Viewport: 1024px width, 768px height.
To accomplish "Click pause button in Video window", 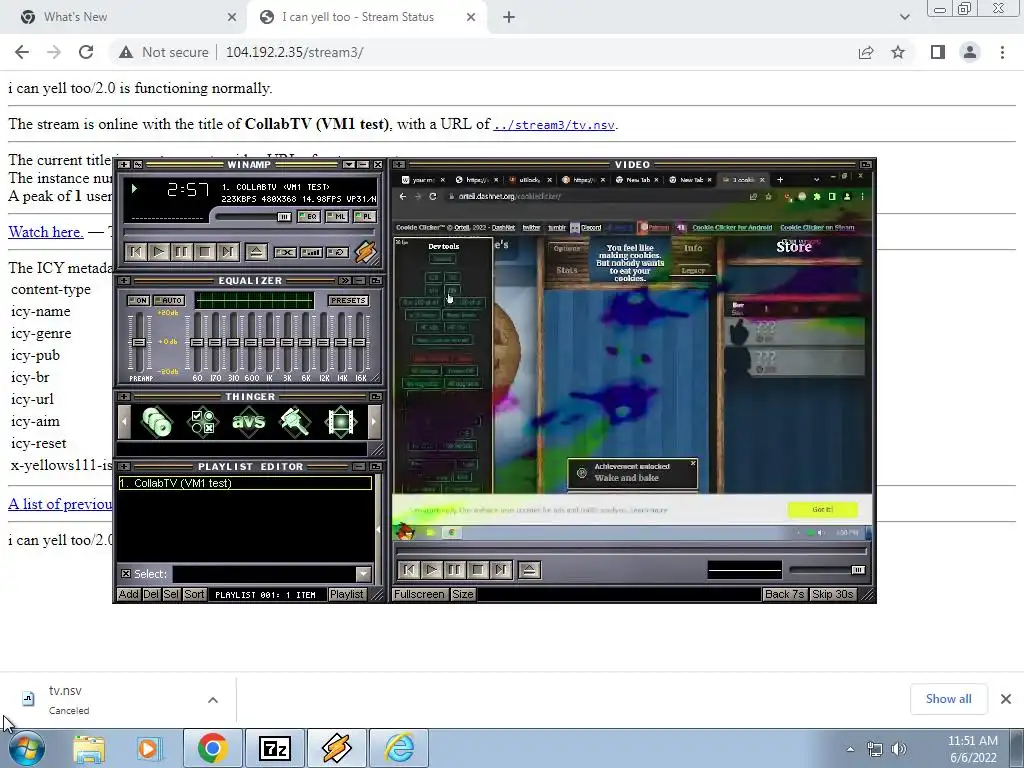I will (455, 570).
